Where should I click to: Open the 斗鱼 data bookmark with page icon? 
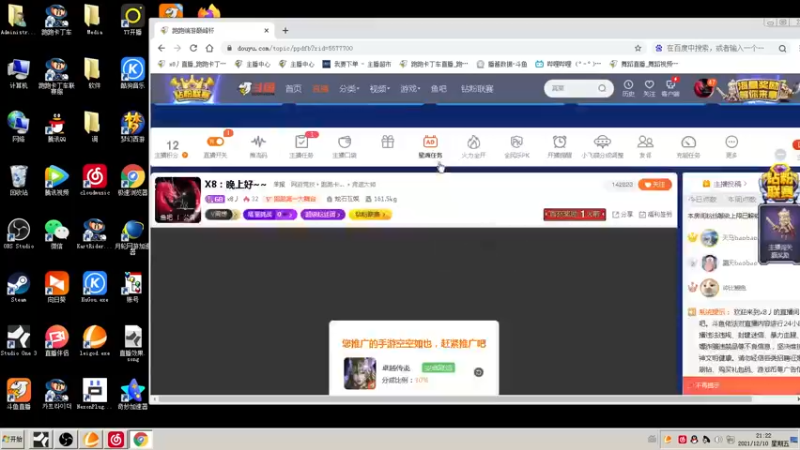(x=502, y=64)
